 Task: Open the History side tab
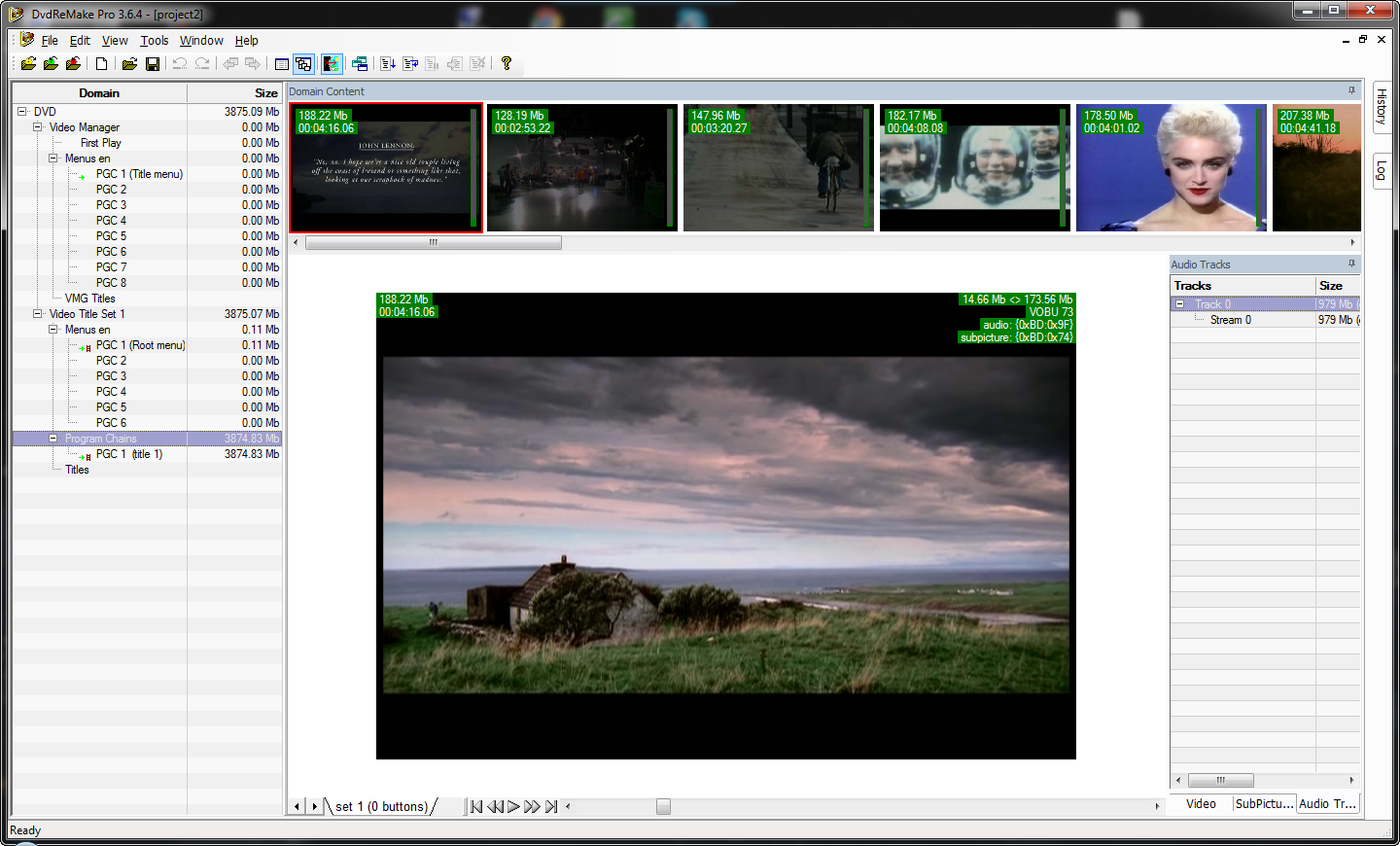pyautogui.click(x=1382, y=106)
